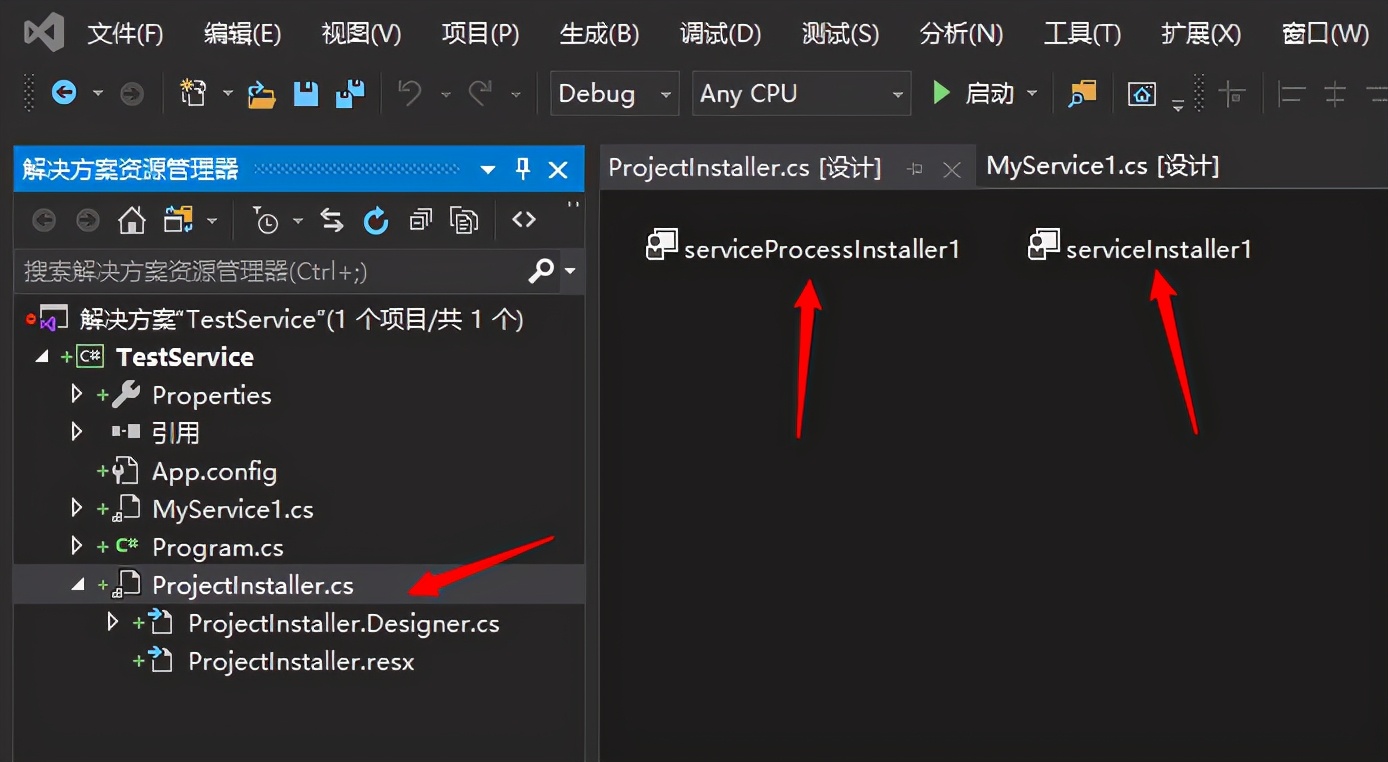This screenshot has width=1388, height=762.
Task: Open Solution Explorer window options dropdown
Action: [x=488, y=170]
